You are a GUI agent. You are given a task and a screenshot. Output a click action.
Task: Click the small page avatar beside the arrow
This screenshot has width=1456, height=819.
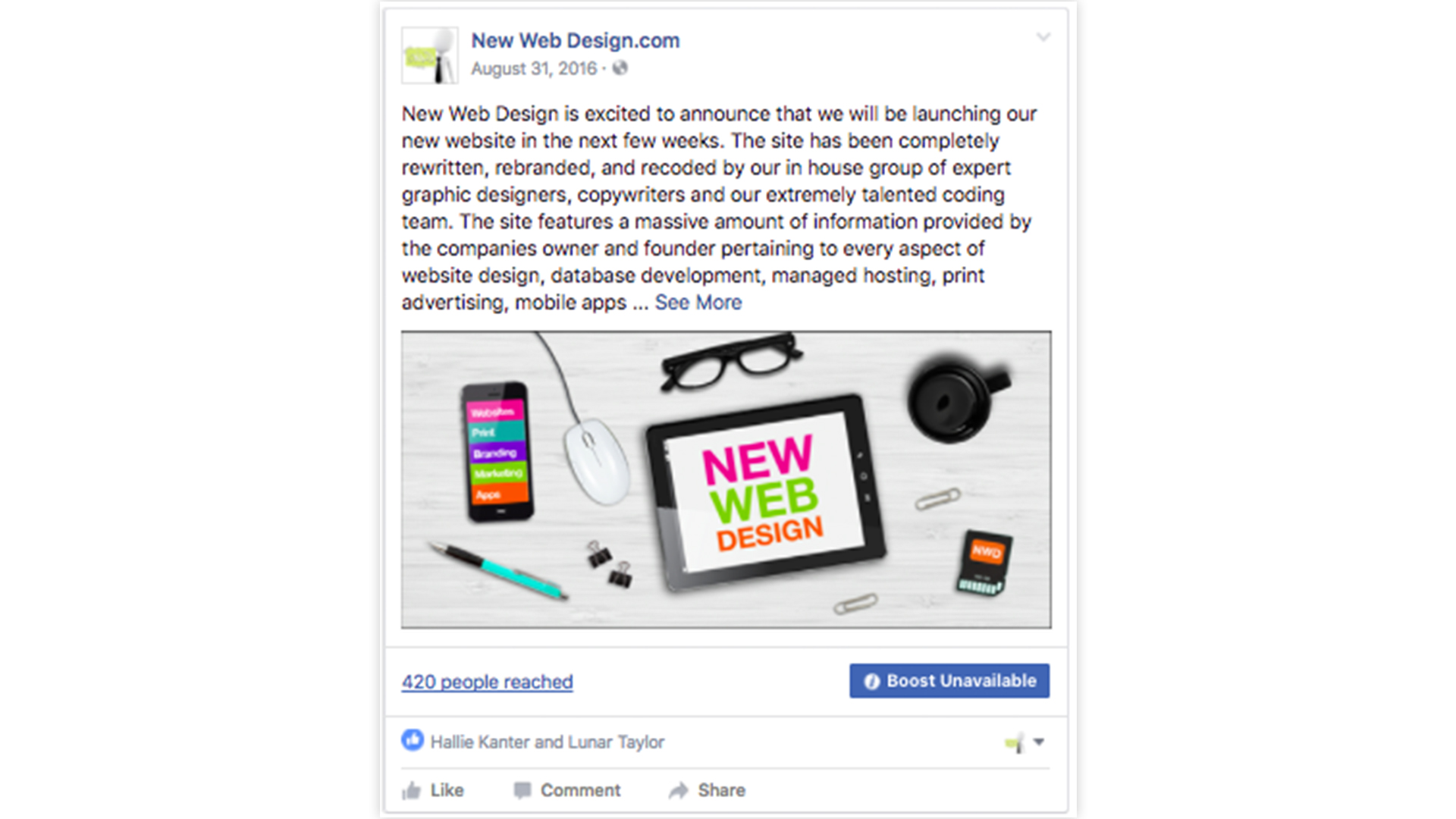click(x=1015, y=742)
